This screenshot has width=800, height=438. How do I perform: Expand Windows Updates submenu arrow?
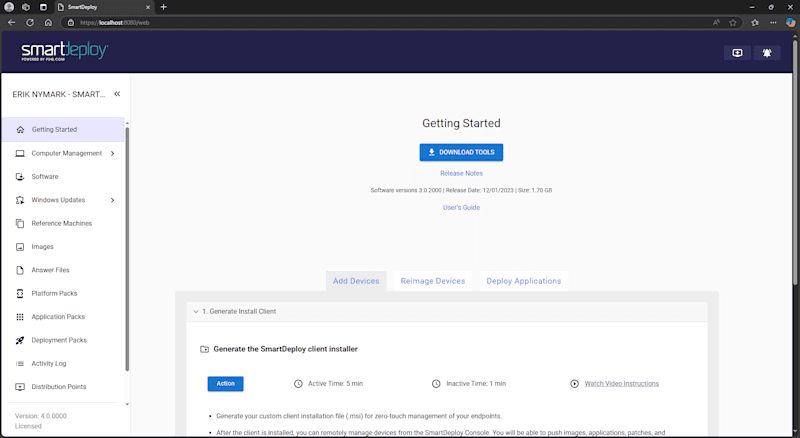click(112, 200)
